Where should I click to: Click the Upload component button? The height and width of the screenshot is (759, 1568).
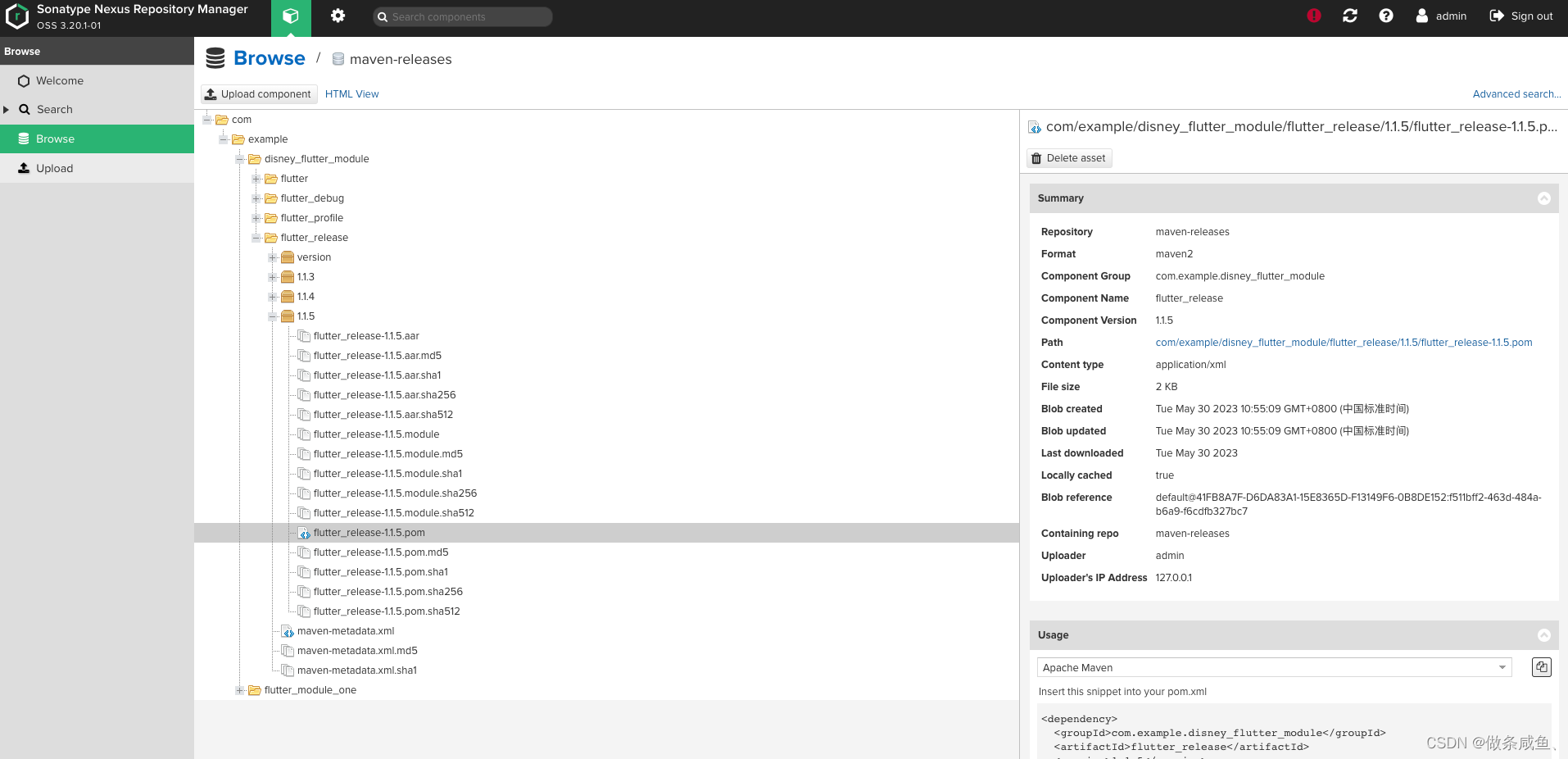(x=259, y=94)
